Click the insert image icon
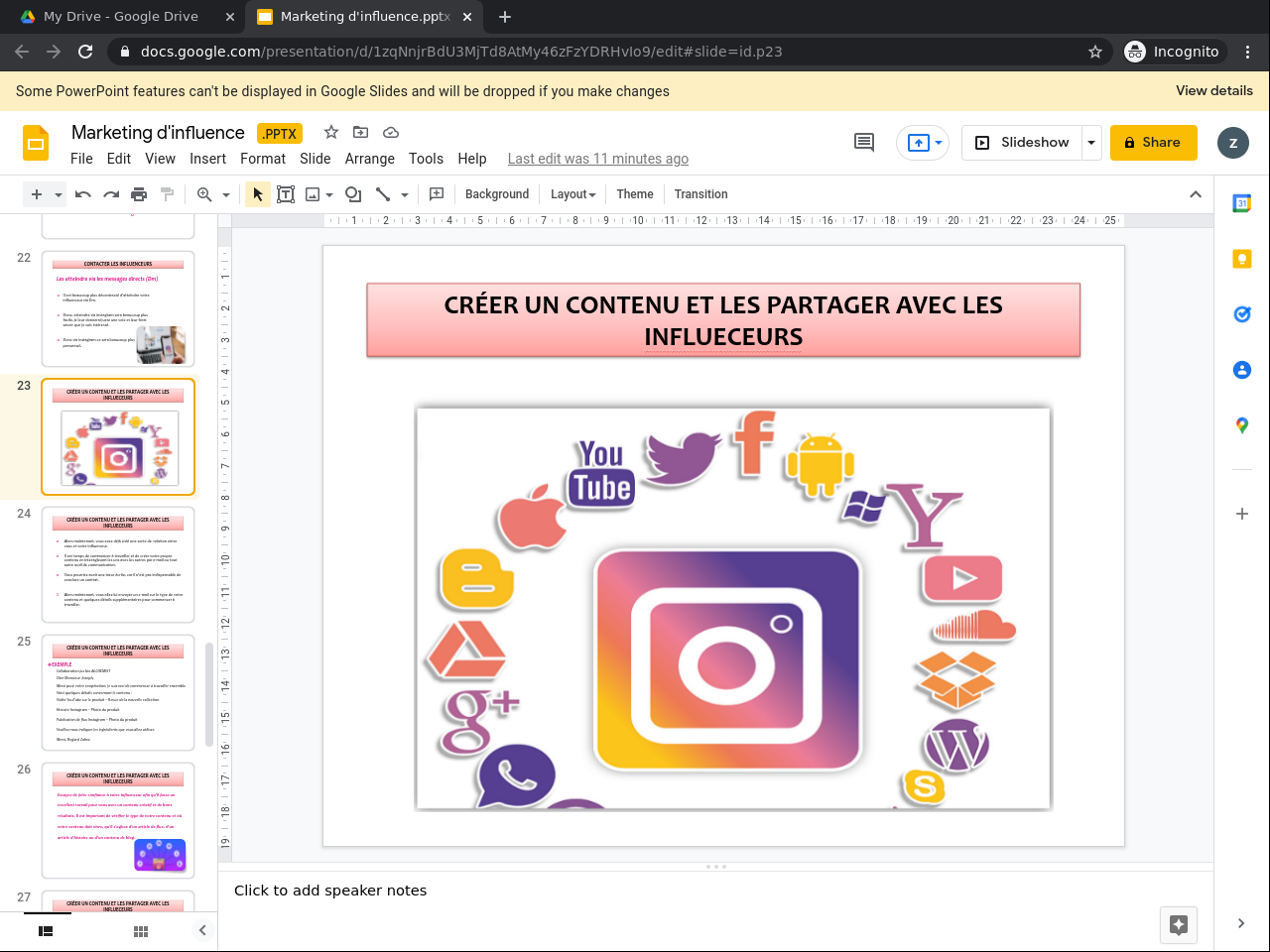1270x952 pixels. coord(313,194)
